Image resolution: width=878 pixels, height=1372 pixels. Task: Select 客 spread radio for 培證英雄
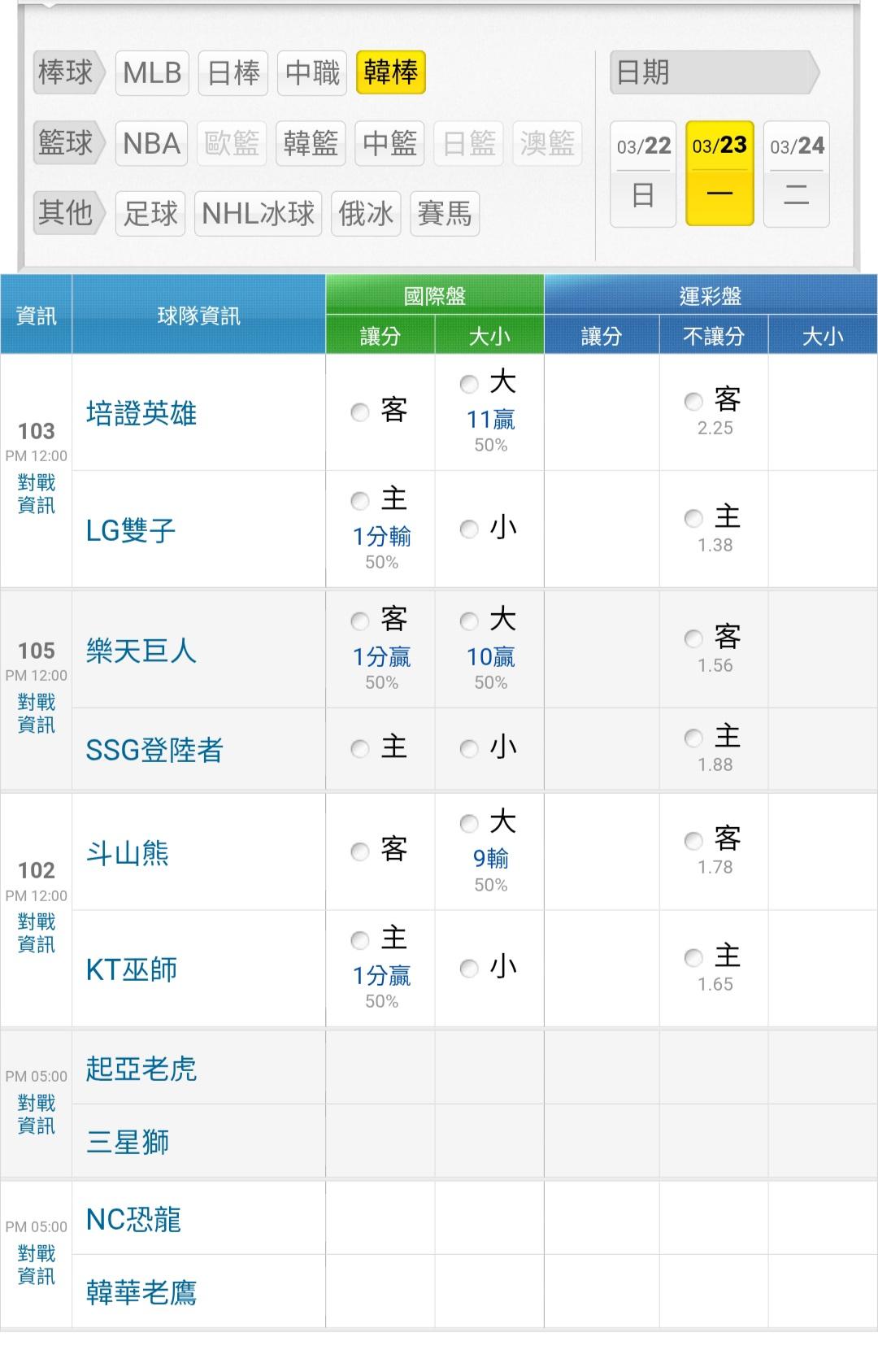360,412
